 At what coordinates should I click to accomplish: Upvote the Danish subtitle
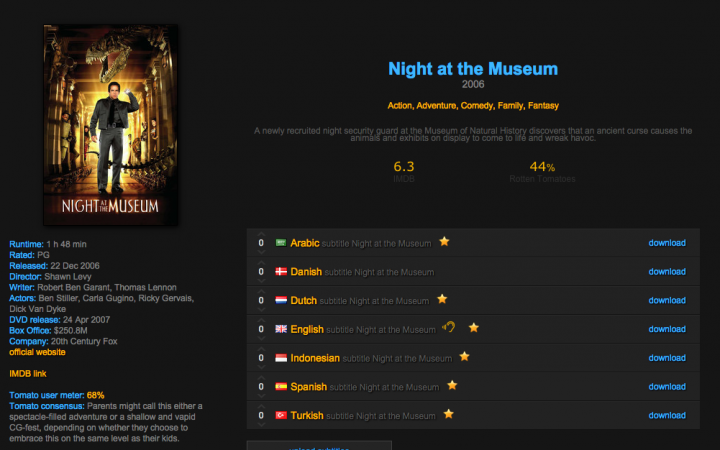coord(261,263)
